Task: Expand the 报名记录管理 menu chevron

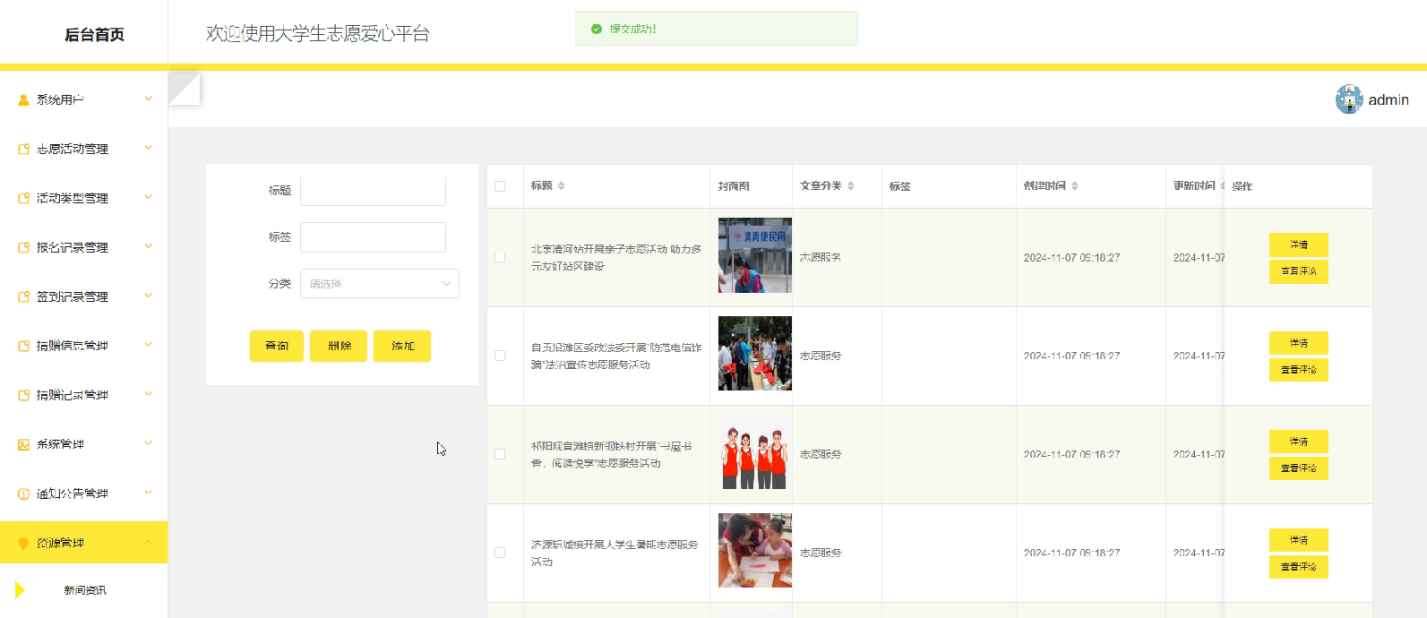Action: coord(148,246)
